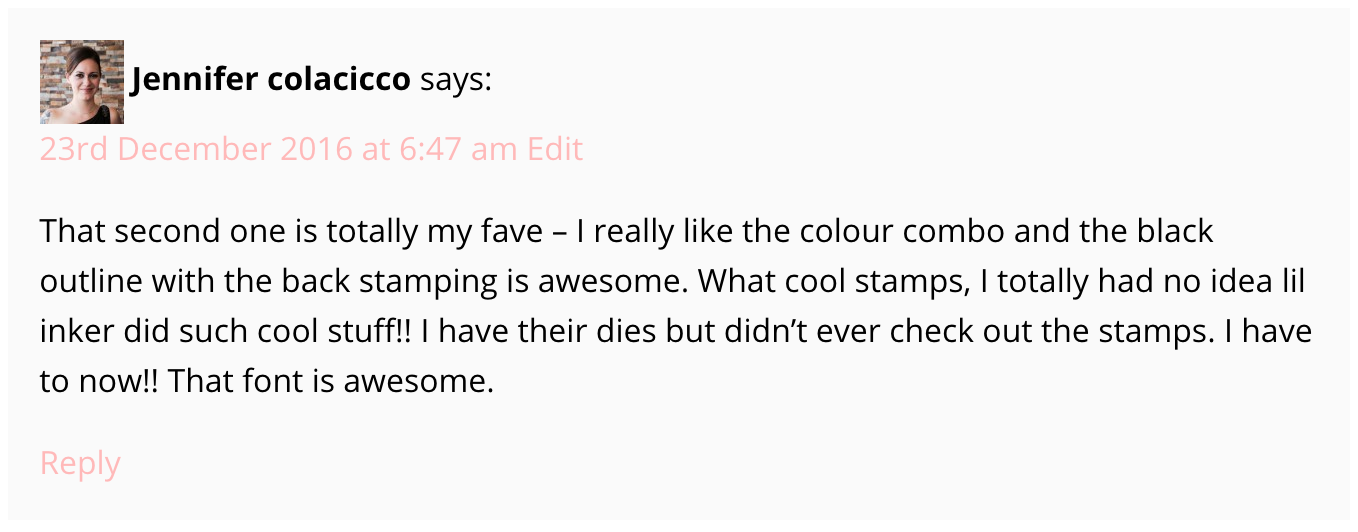Click the author name Jennifer colacicco
The width and height of the screenshot is (1358, 532).
271,80
